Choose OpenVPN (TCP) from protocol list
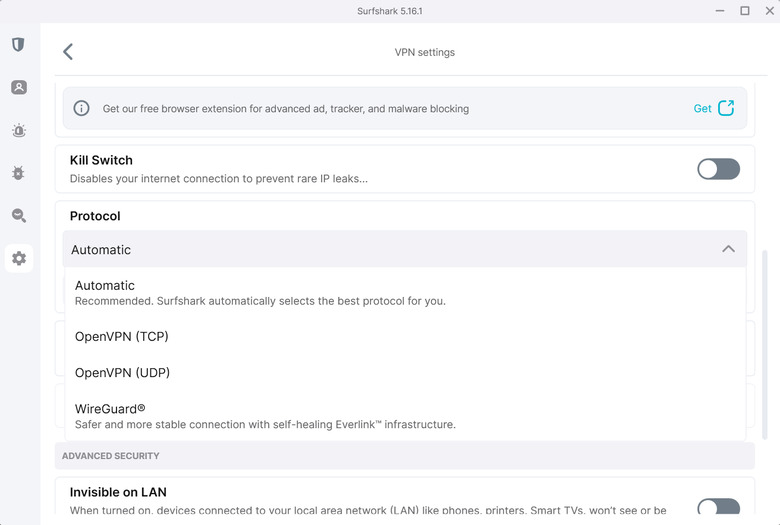This screenshot has width=780, height=525. pos(122,337)
